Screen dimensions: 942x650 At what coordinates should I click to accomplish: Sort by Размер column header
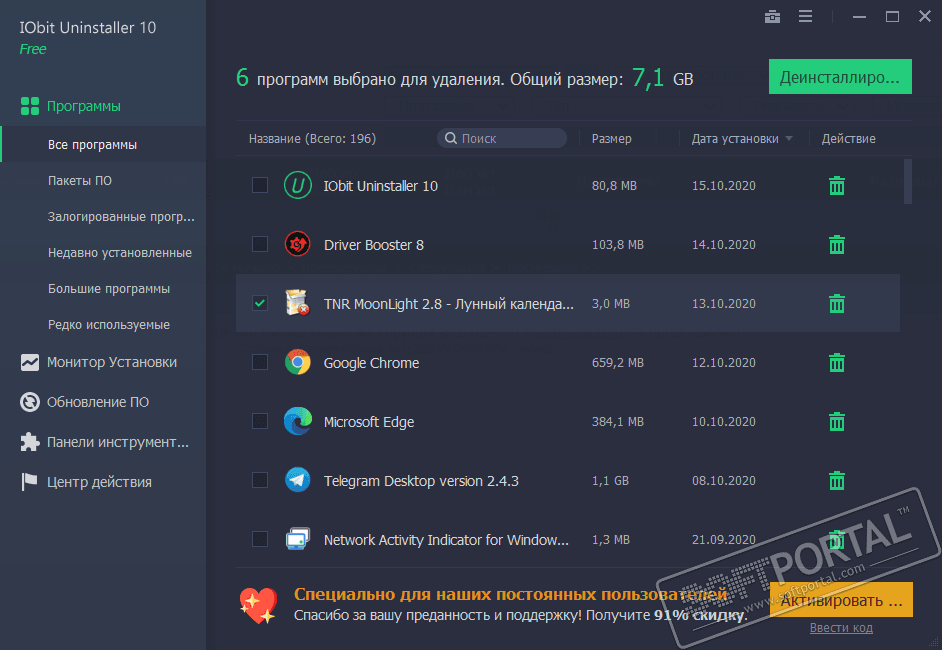(612, 139)
